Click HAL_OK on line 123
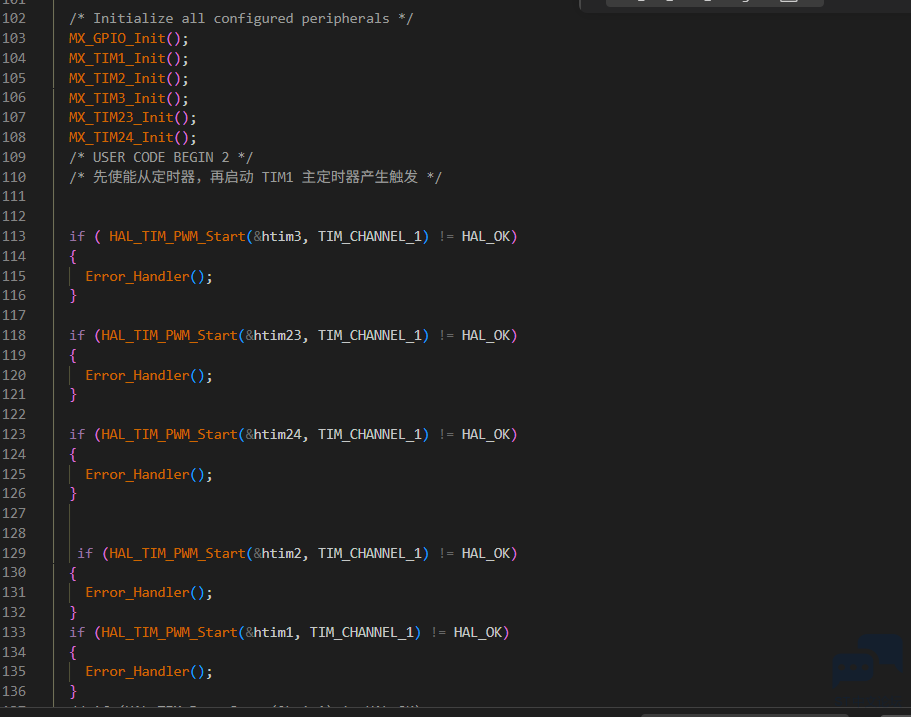Screen dimensions: 911x717 click(486, 435)
